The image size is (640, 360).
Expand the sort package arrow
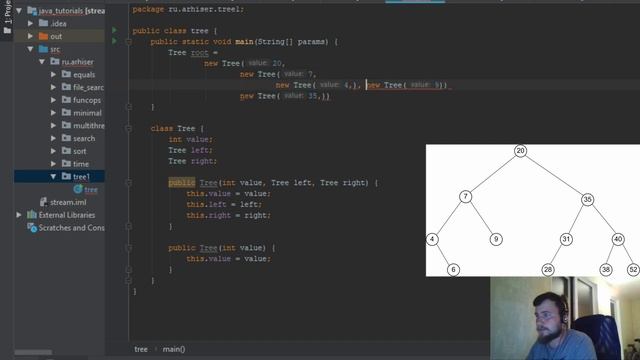pyautogui.click(x=53, y=151)
